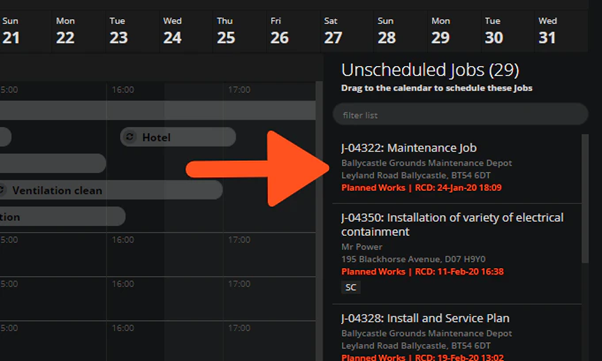Click the SC tag on job J-04350
This screenshot has height=361, width=602.
(x=351, y=287)
